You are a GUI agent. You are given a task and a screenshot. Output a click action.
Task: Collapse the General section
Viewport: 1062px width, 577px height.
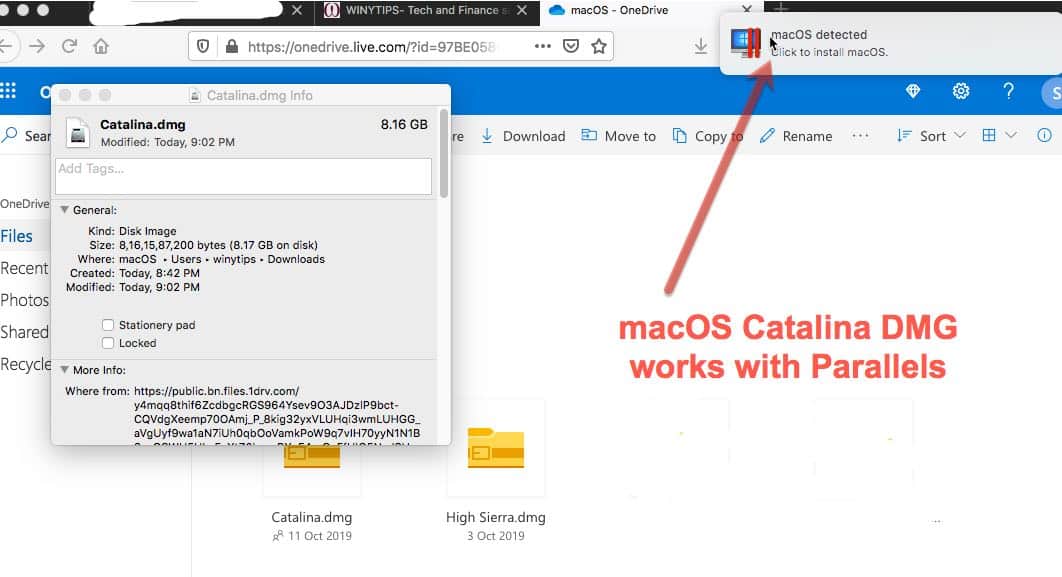(x=64, y=210)
